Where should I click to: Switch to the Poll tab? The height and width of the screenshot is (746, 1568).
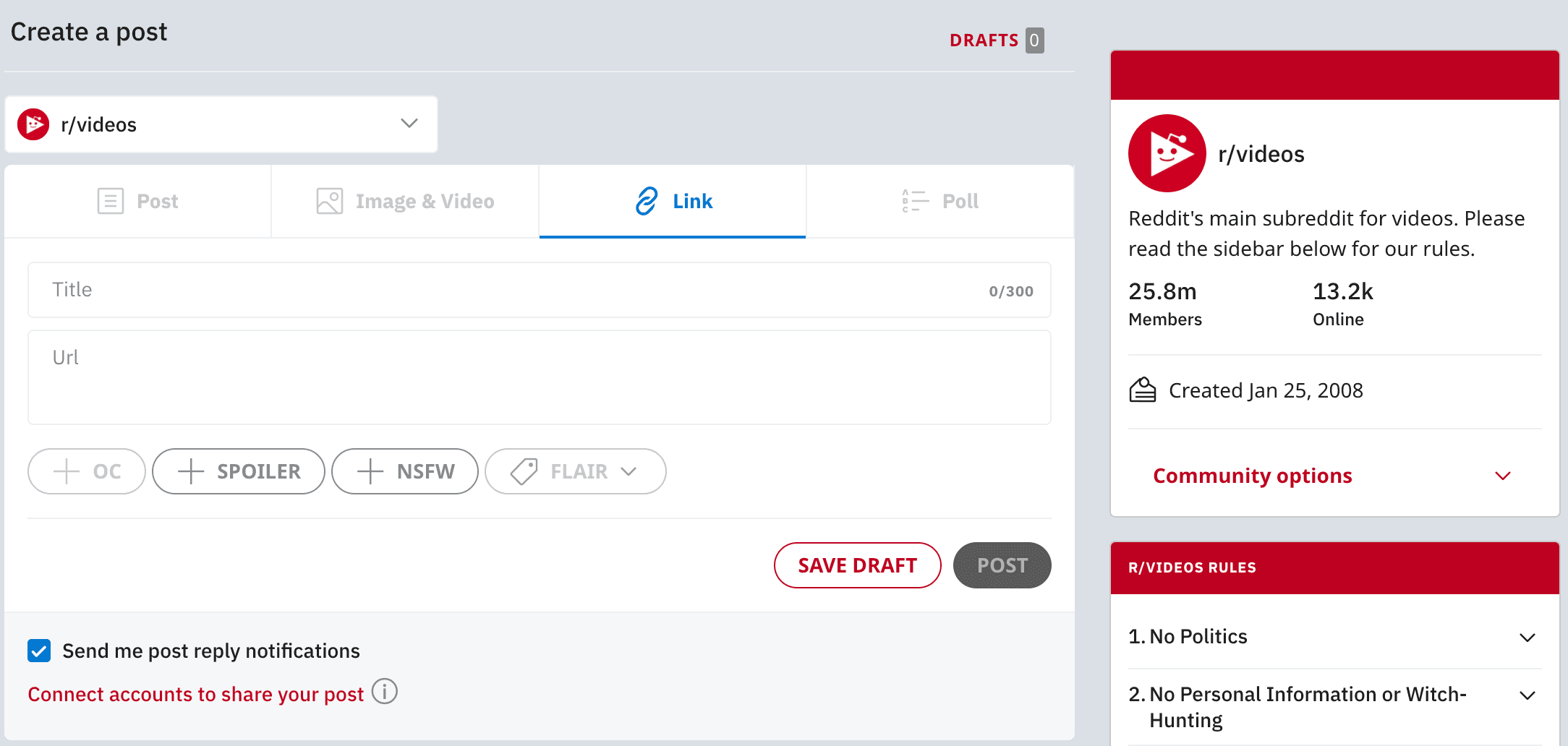coord(940,201)
